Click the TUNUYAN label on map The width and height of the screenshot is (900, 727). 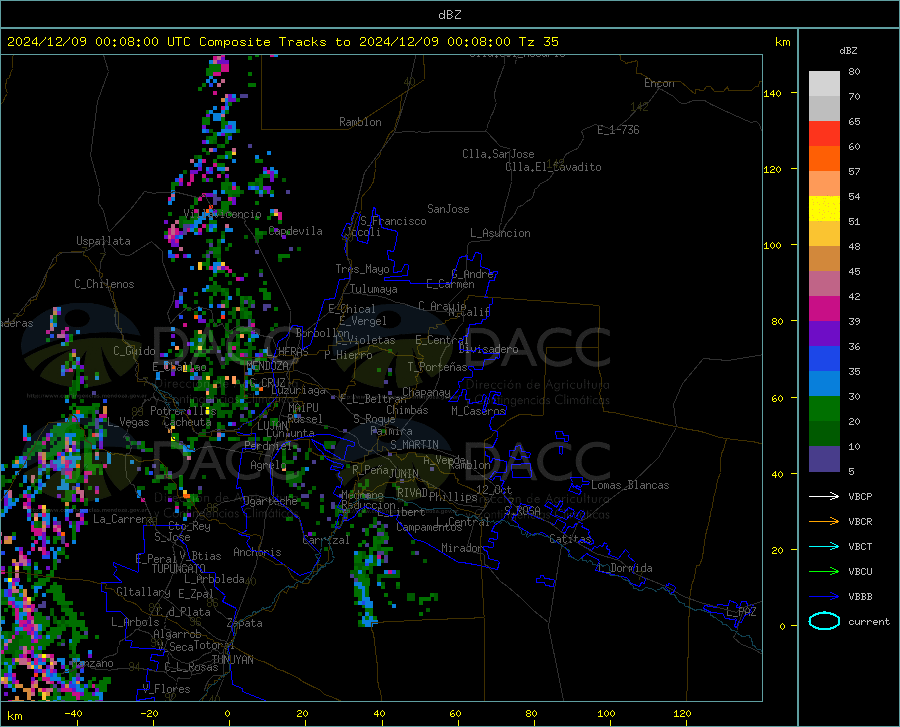[x=232, y=660]
